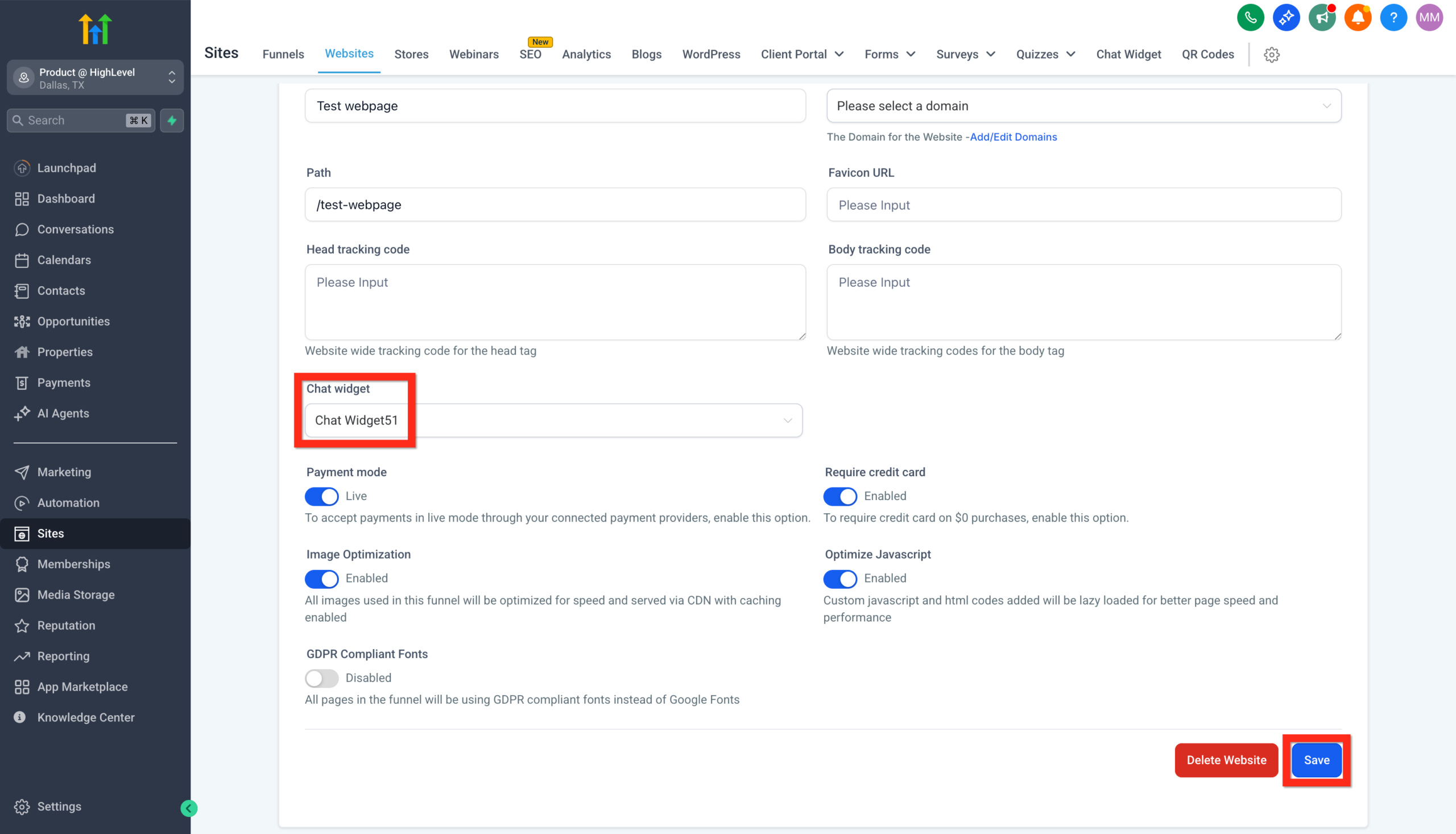Open the notifications bell
Screen dimensions: 1456x834
(1358, 18)
